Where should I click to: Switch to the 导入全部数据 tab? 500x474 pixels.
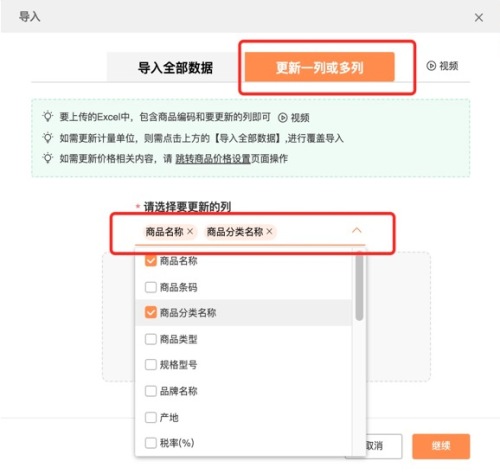(175, 68)
